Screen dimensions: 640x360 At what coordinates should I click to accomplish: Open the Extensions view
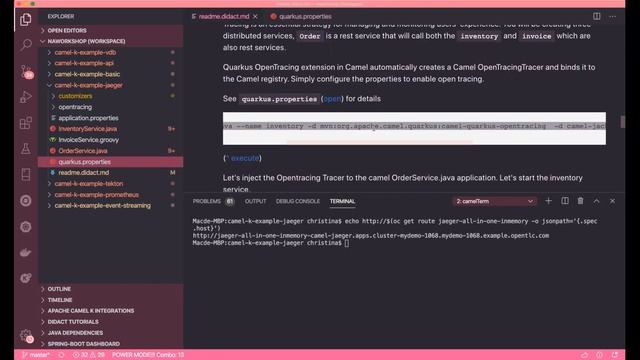(x=26, y=123)
